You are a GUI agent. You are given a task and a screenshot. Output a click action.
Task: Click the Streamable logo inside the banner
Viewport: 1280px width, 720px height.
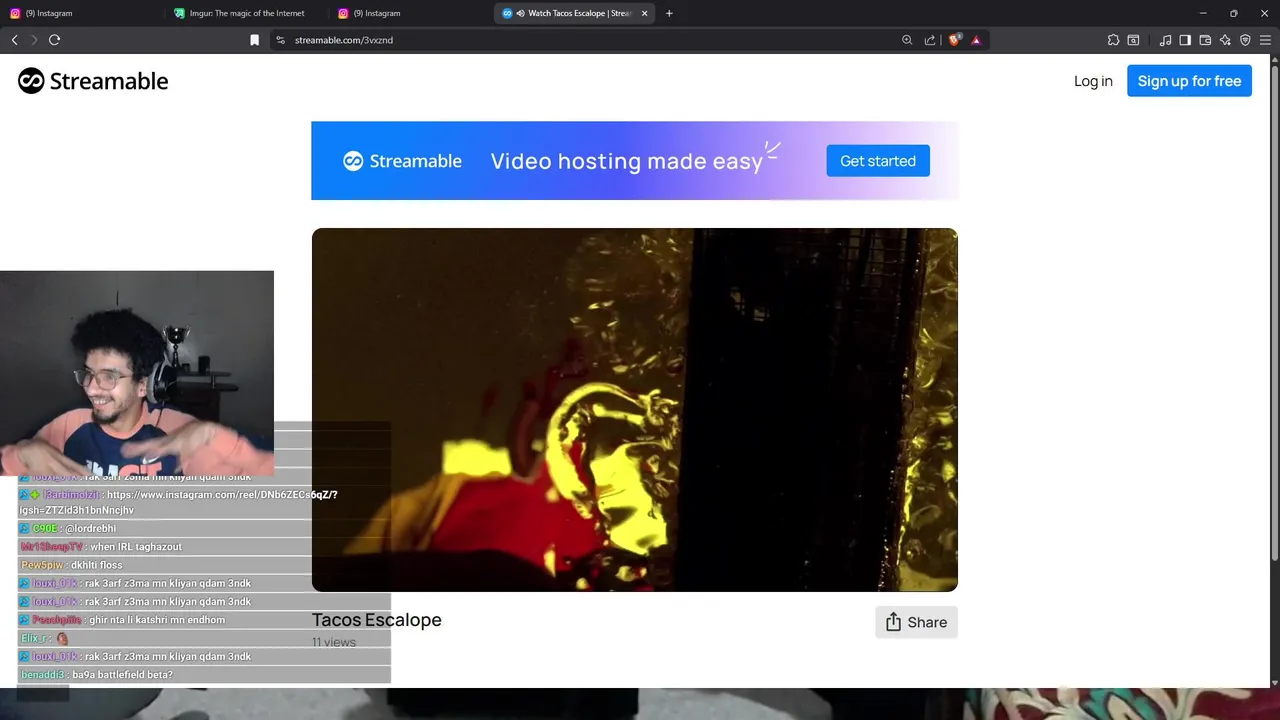(x=402, y=161)
